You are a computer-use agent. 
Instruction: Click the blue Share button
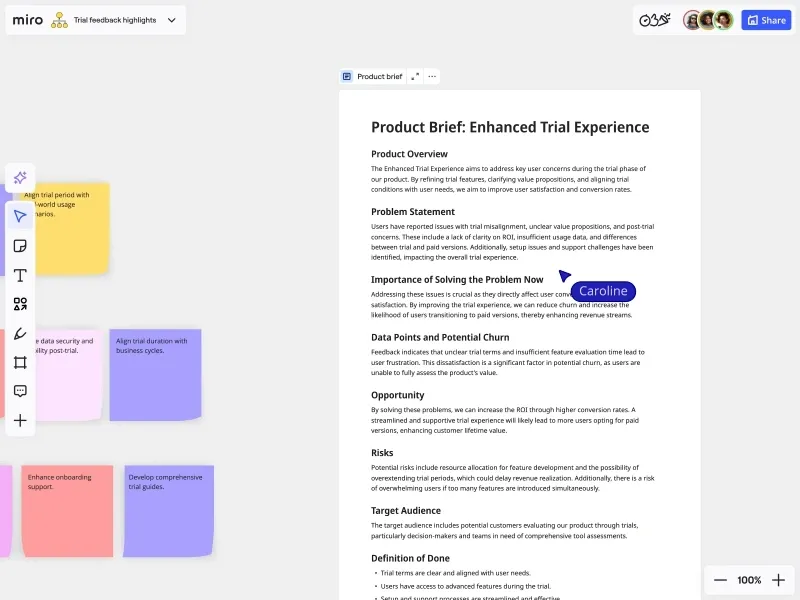point(766,19)
